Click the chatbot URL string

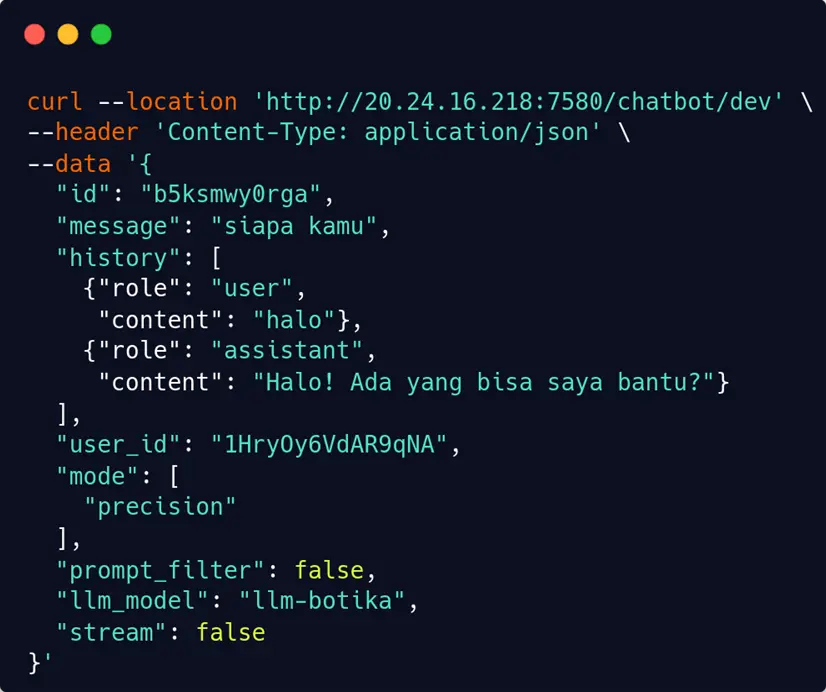click(x=519, y=102)
